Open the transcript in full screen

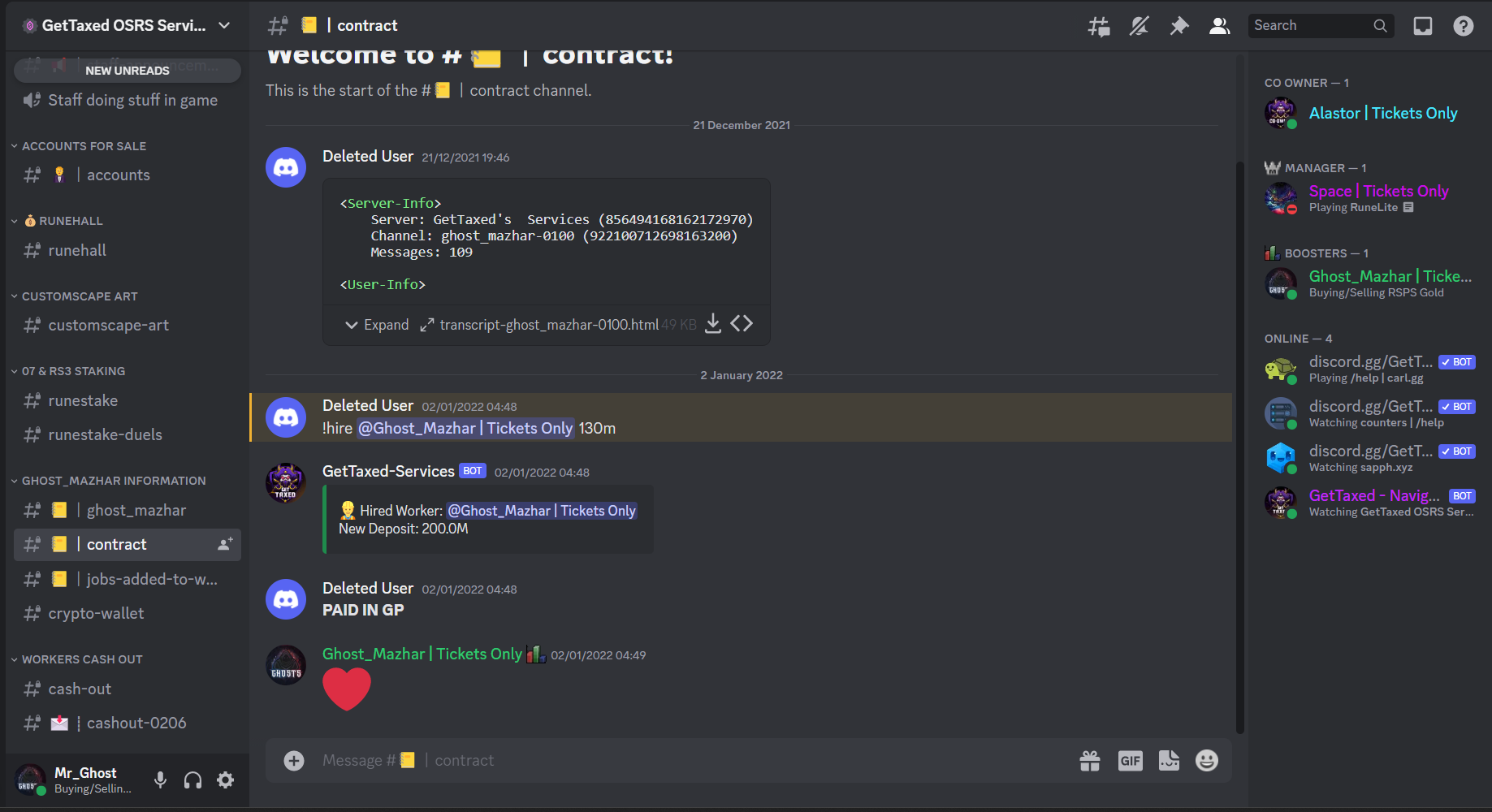[x=426, y=325]
